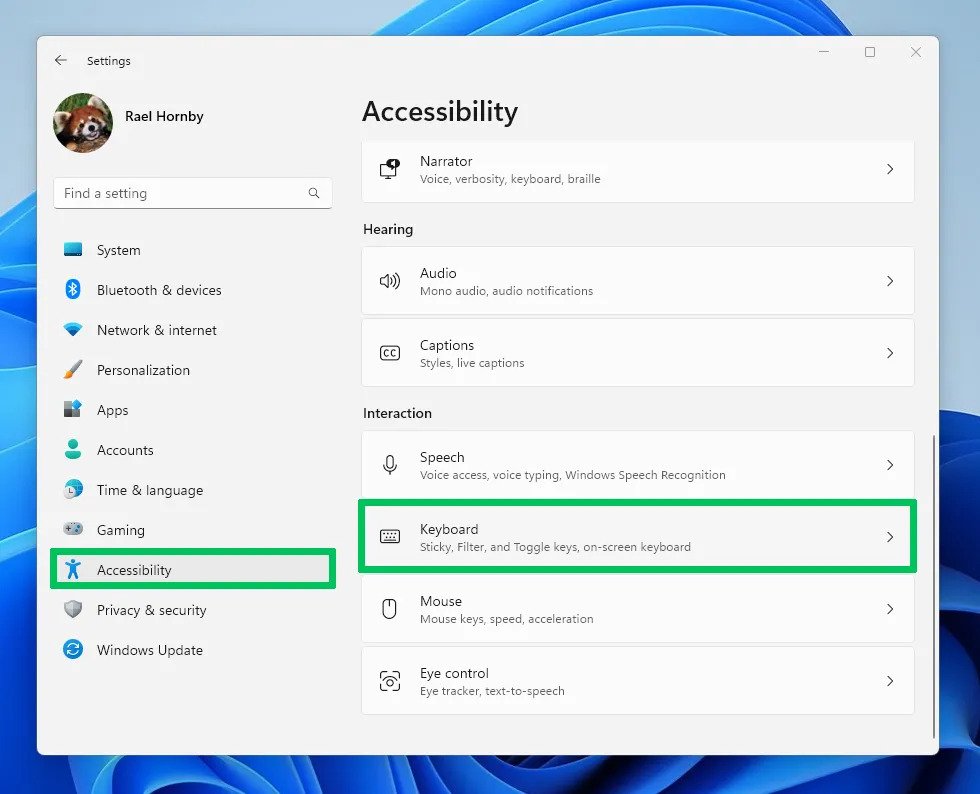Open the Mouse settings row
This screenshot has height=794, width=980.
[x=637, y=609]
